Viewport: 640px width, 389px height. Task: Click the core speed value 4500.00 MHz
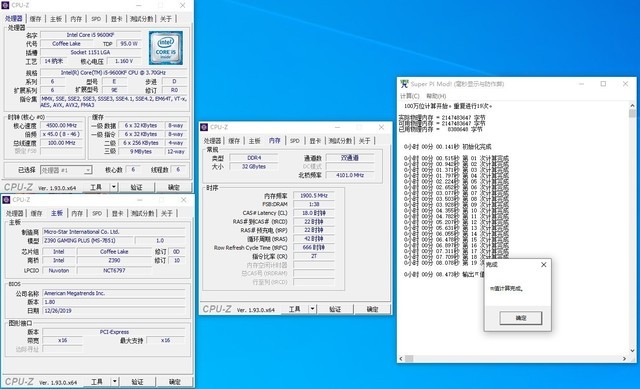62,126
